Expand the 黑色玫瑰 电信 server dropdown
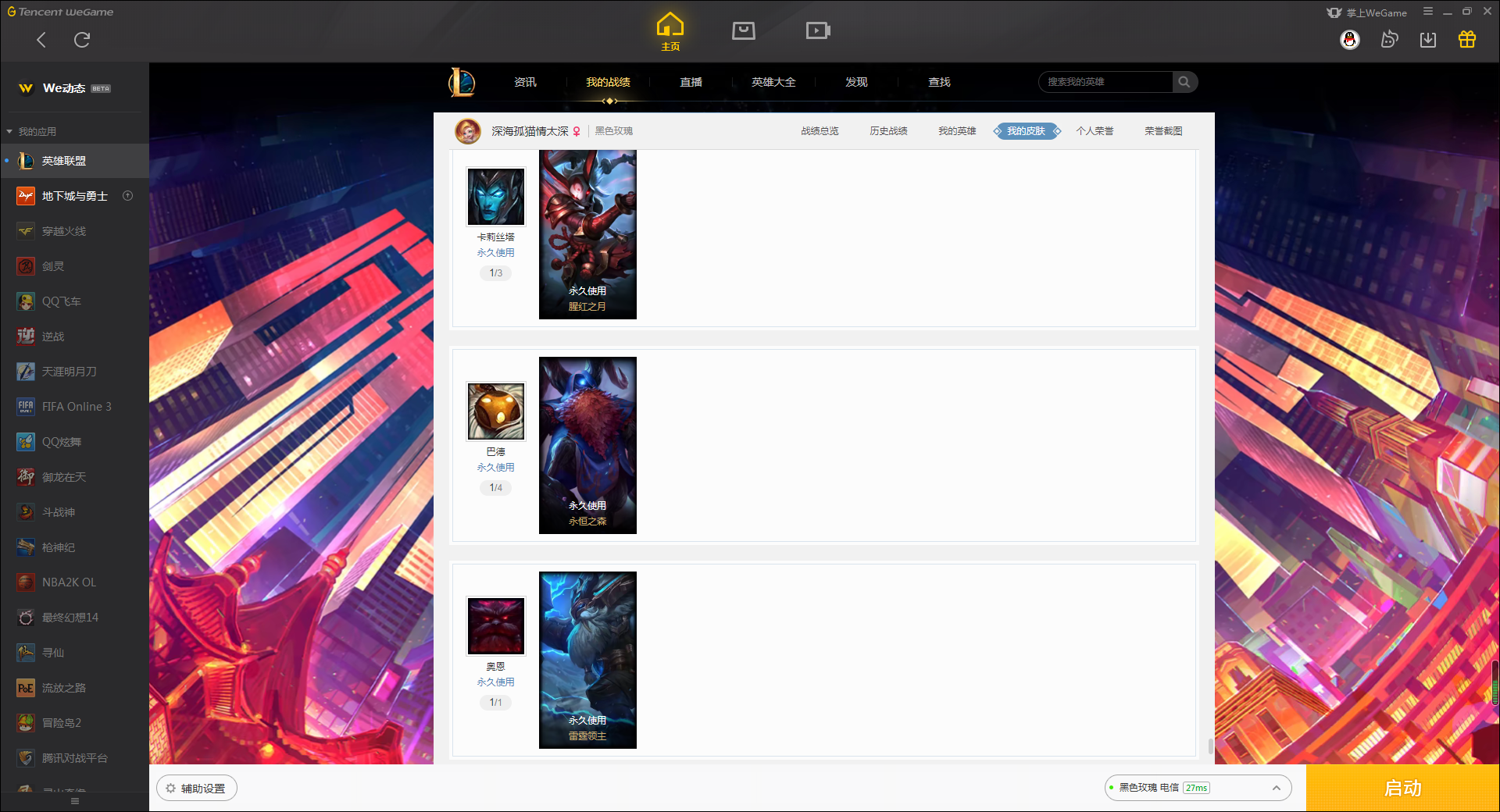The image size is (1500, 812). 1197,788
